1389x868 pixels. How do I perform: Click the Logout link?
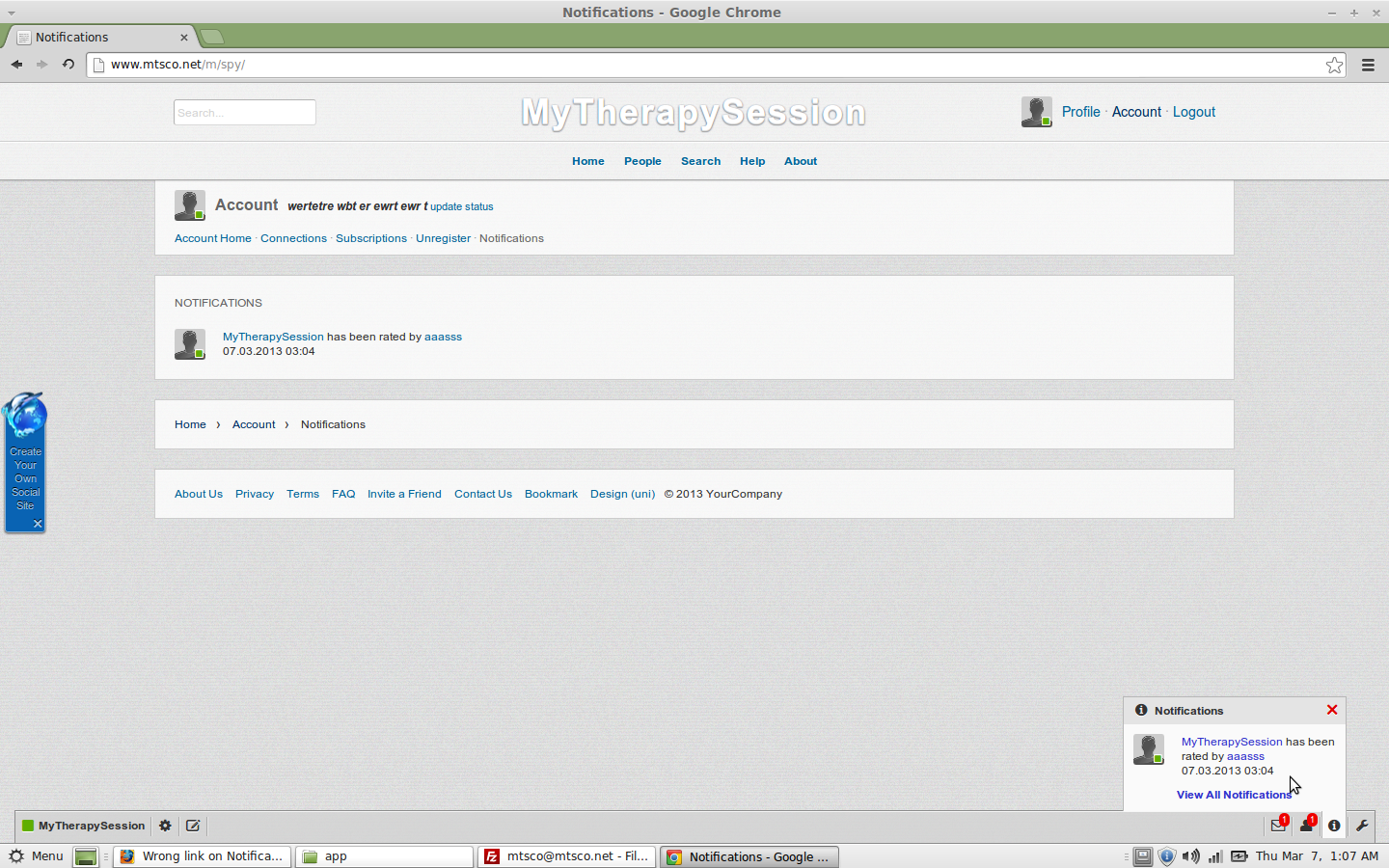click(x=1194, y=112)
